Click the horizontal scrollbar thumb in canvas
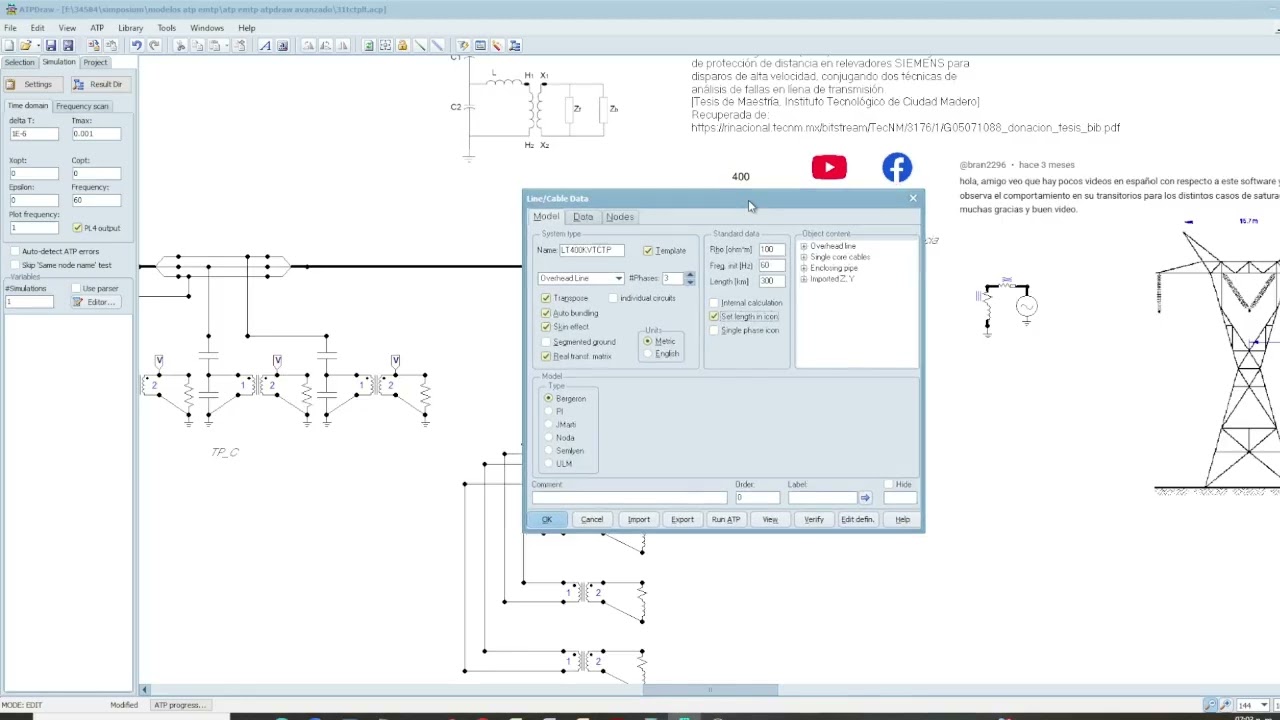The image size is (1280, 720). tap(710, 689)
